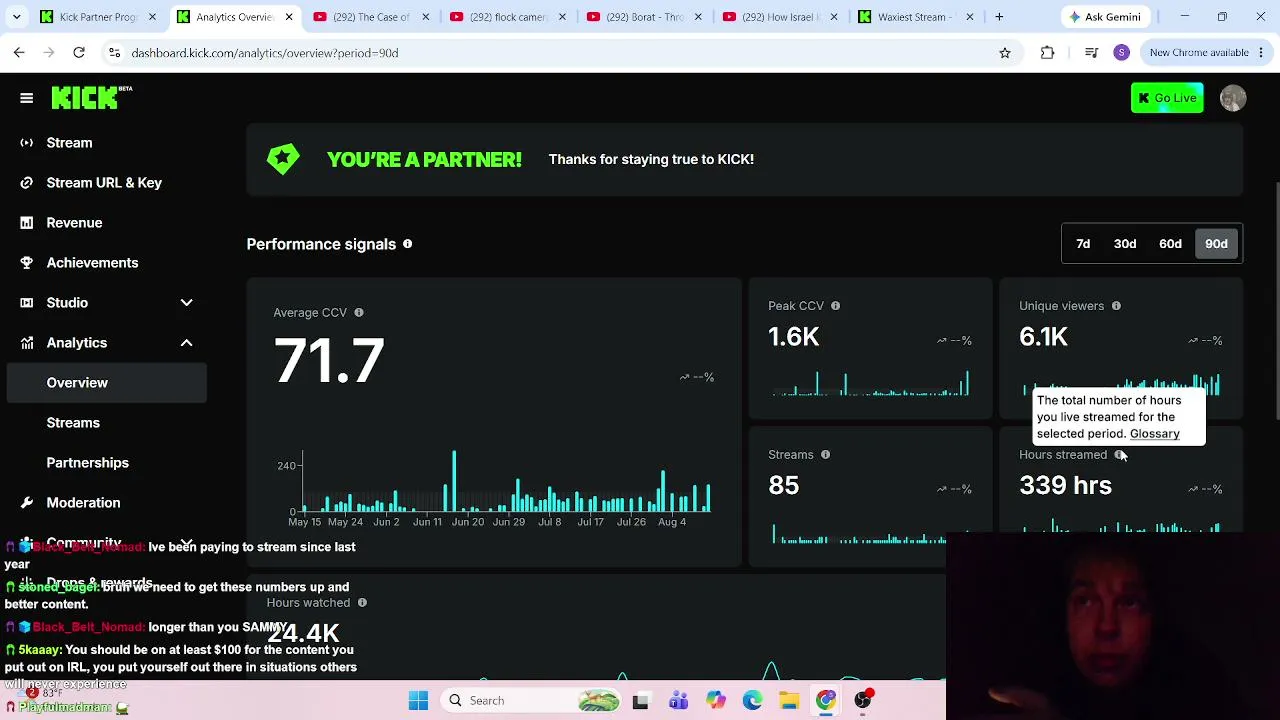Click the Studio sidebar icon
This screenshot has width=1280, height=720.
coord(27,303)
